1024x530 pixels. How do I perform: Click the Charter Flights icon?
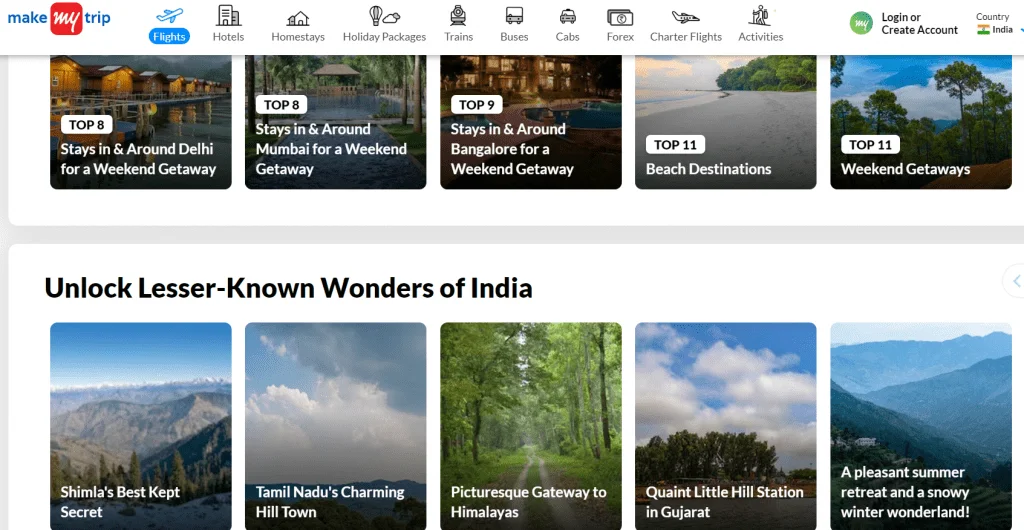tap(685, 17)
